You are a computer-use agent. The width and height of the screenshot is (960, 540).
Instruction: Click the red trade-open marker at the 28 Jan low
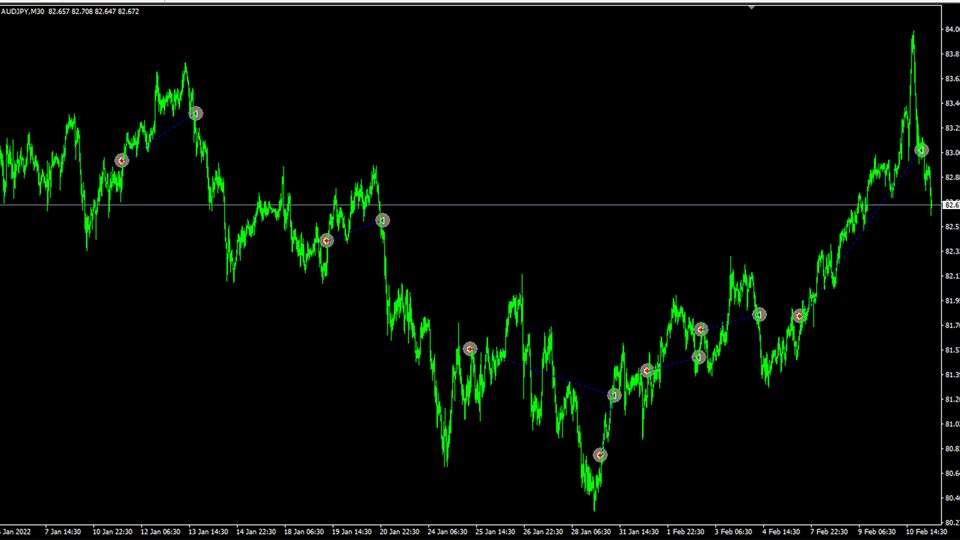point(600,455)
